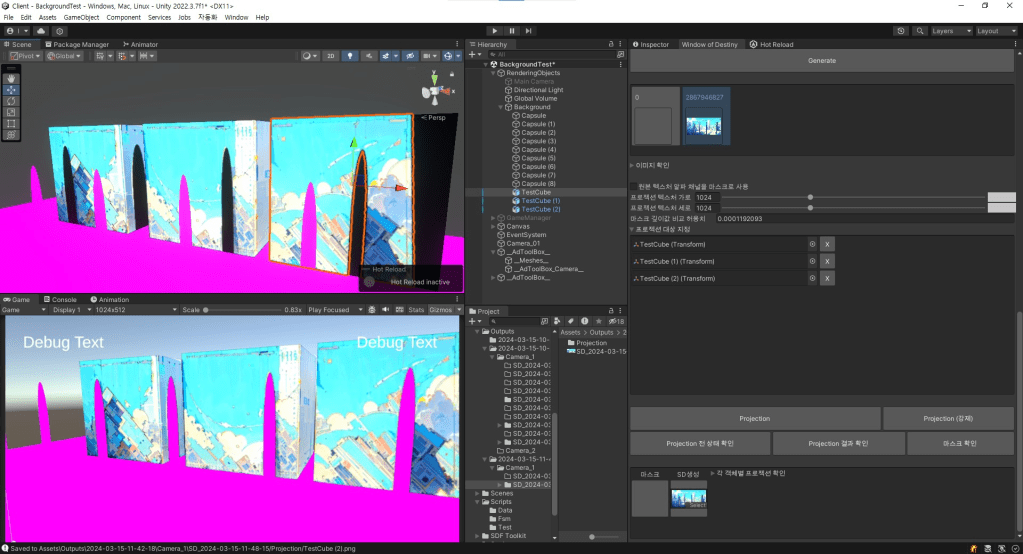Open the Pivot dropdown
Screen dimensions: 1023x554
point(25,56)
